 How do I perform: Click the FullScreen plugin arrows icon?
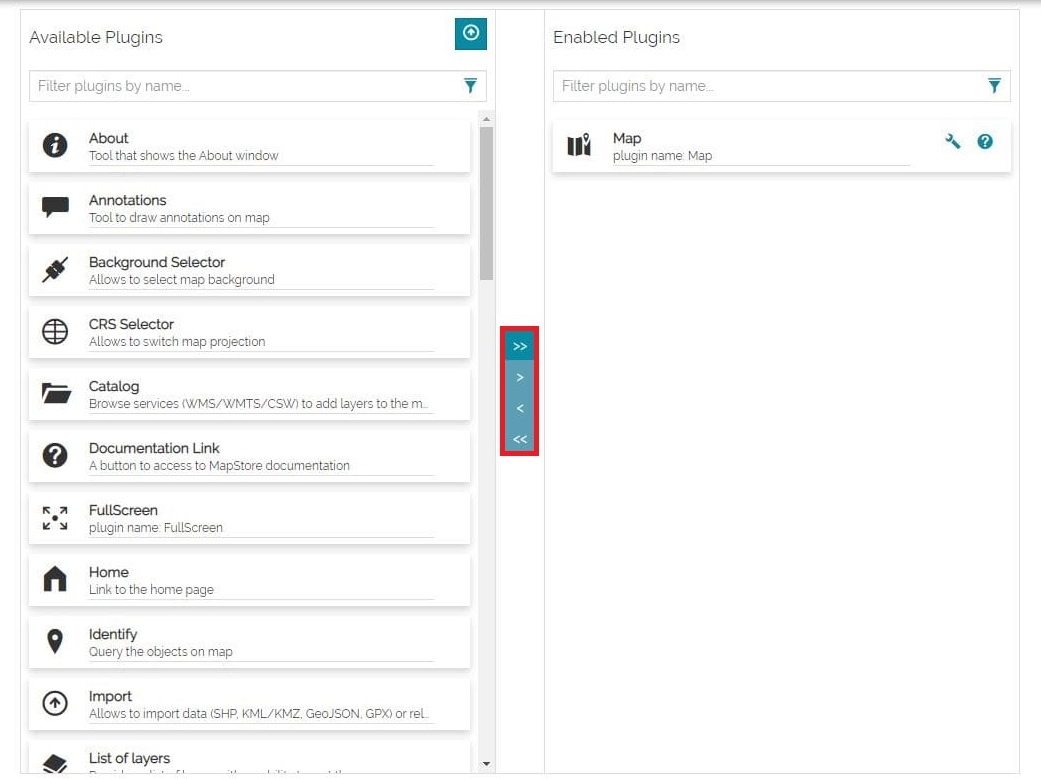pyautogui.click(x=55, y=518)
